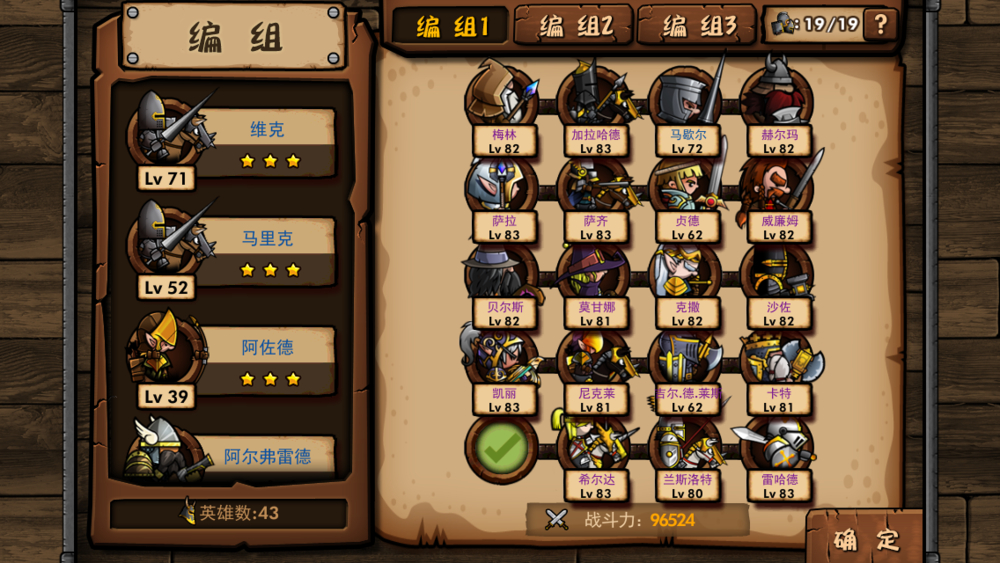Switch to 编组2 tab
The height and width of the screenshot is (563, 1000).
[x=573, y=26]
